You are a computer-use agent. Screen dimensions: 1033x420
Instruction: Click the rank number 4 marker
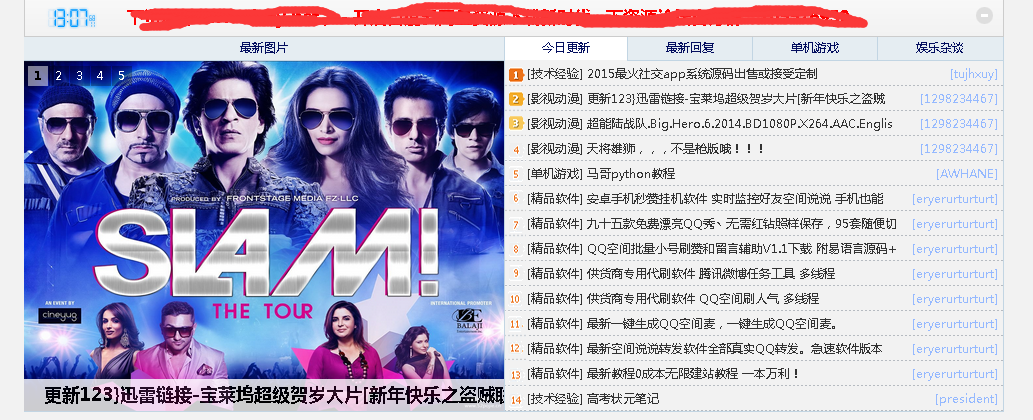pos(516,150)
